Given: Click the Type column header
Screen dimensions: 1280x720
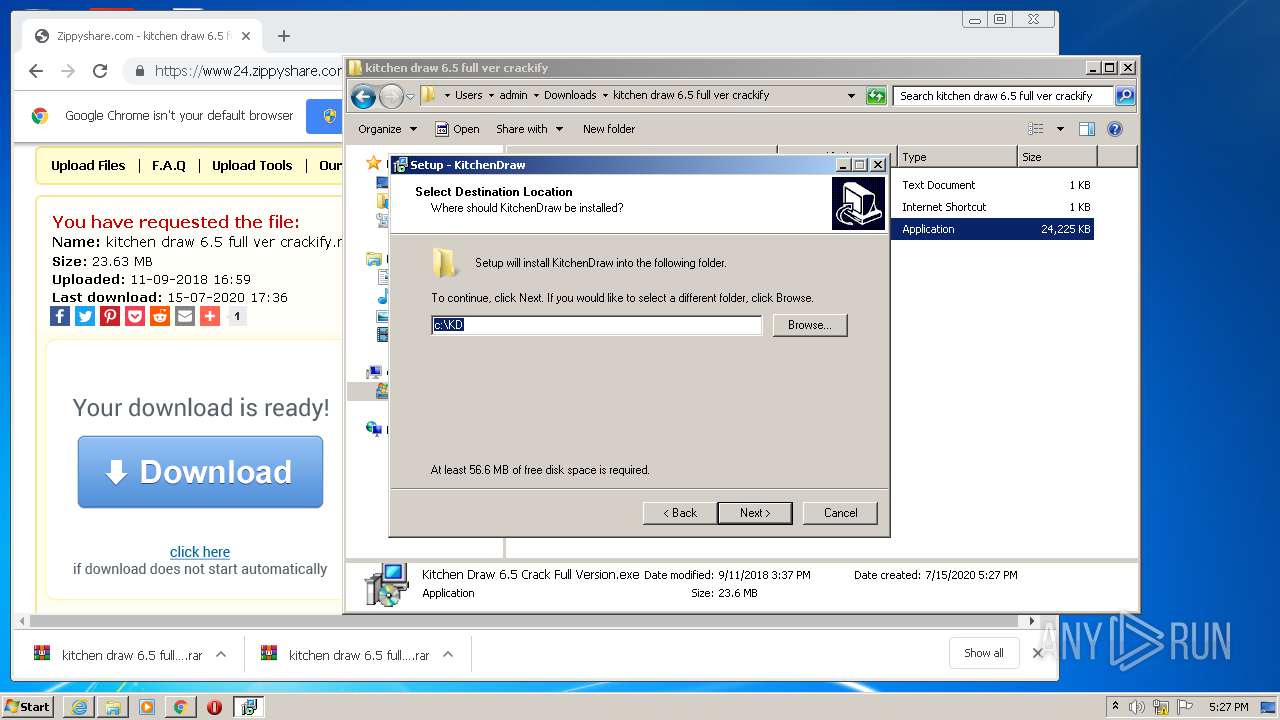Looking at the screenshot, I should click(957, 157).
